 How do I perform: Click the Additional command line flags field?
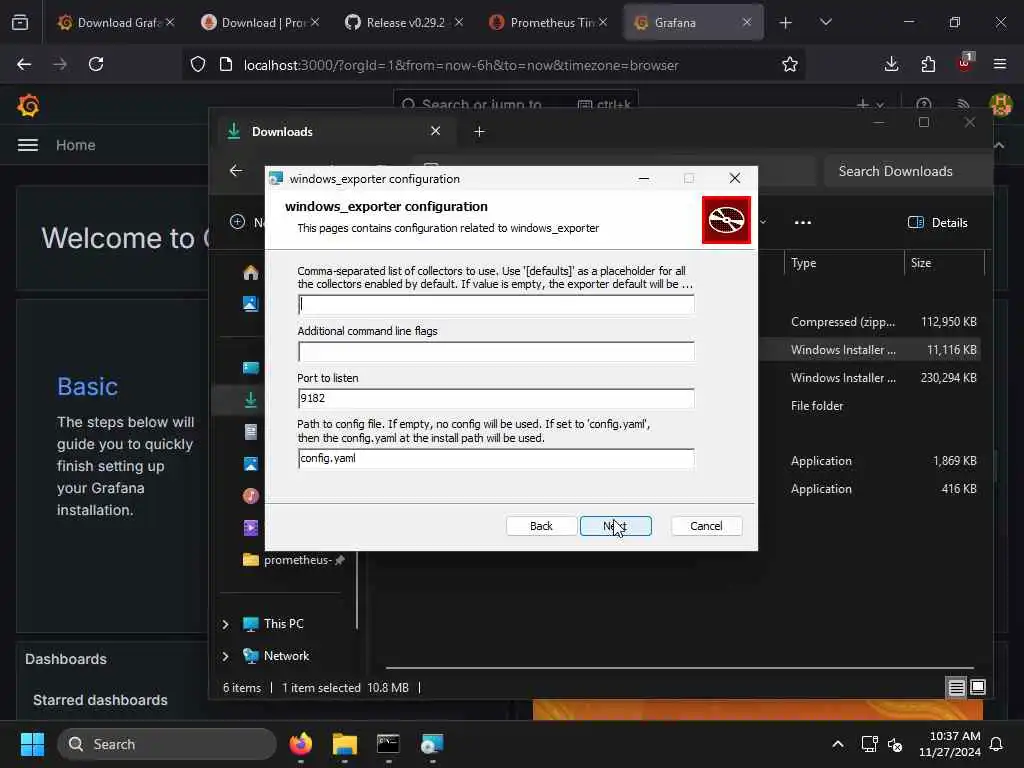point(496,351)
